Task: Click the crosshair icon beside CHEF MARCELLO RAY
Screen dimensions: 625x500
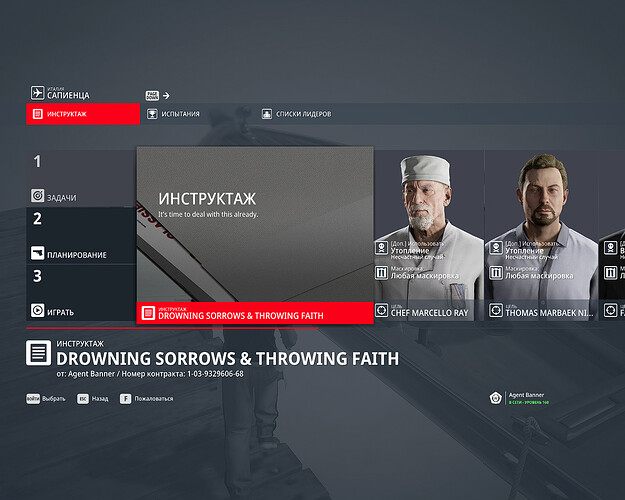Action: 381,310
